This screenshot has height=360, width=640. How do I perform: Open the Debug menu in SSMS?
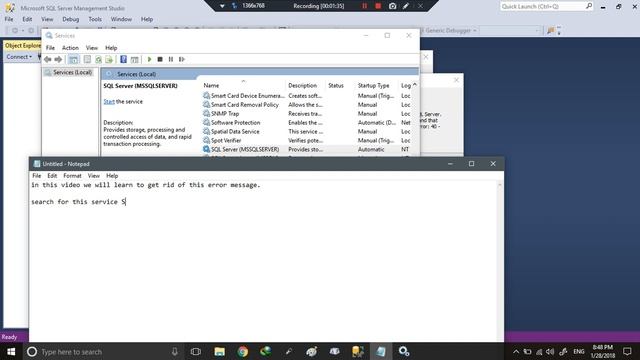(71, 19)
